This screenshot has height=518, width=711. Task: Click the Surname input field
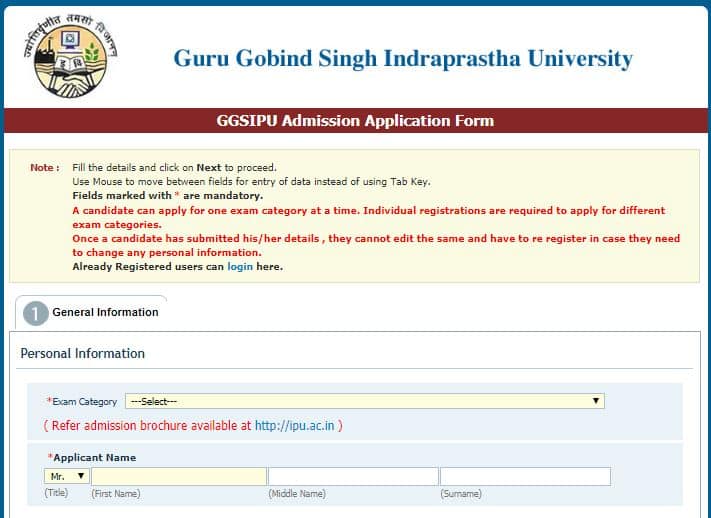click(x=526, y=477)
